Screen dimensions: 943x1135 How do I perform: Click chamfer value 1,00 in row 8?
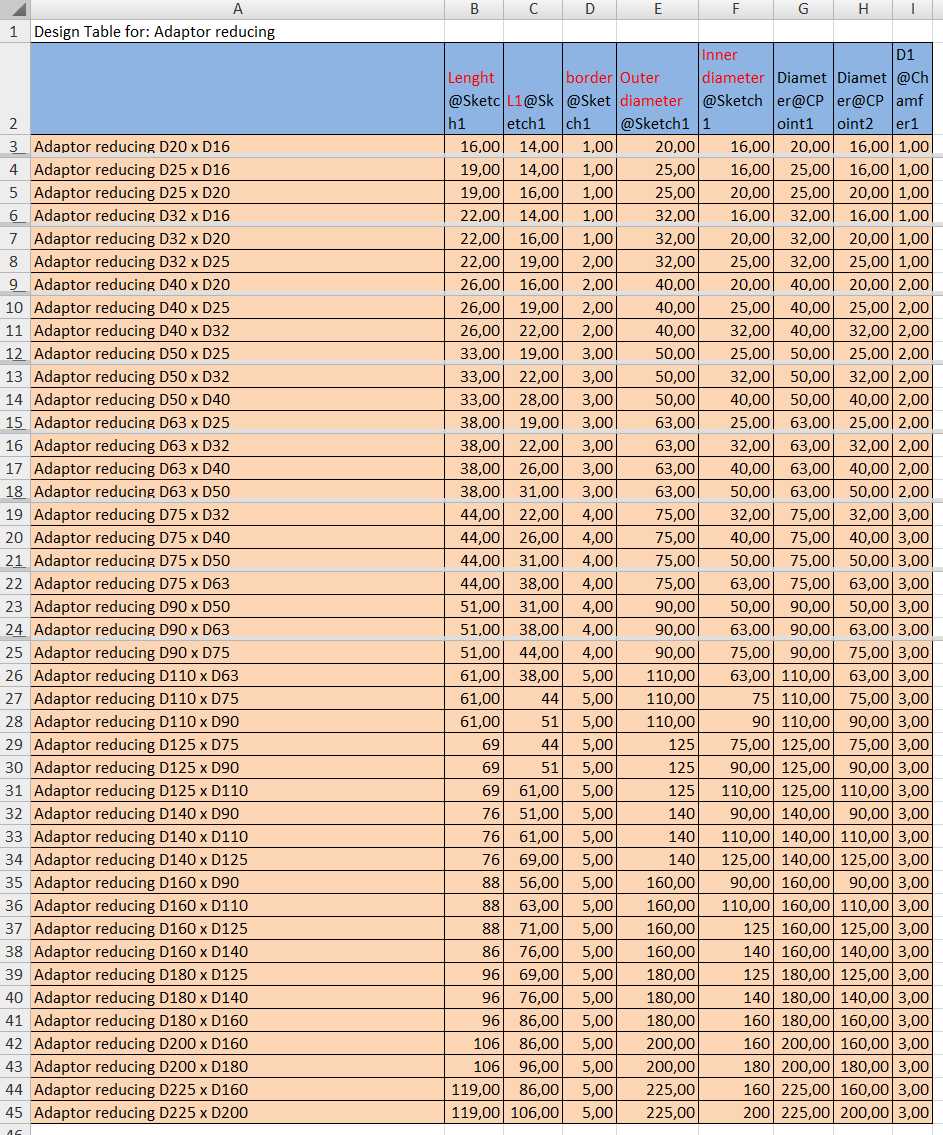pos(913,261)
